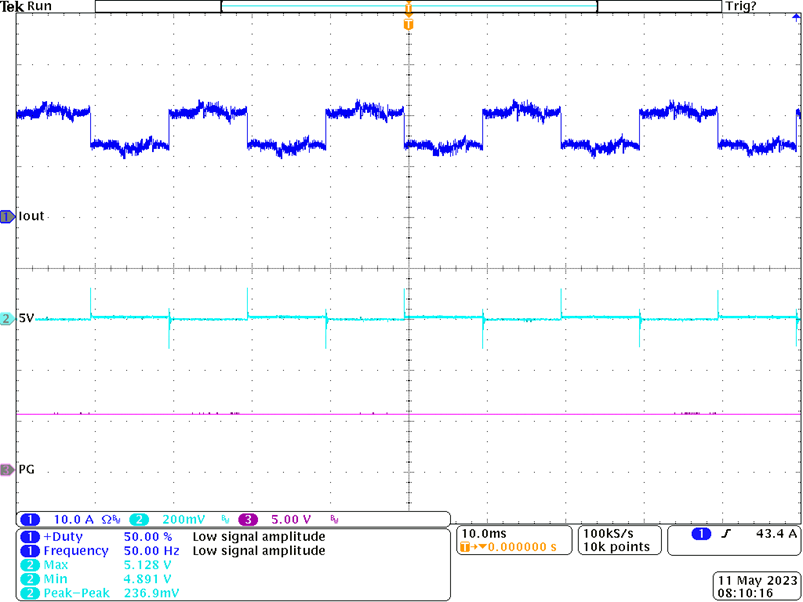This screenshot has height=602, width=803.
Task: Click the trigger level arrow on right edge
Action: coord(795,7)
